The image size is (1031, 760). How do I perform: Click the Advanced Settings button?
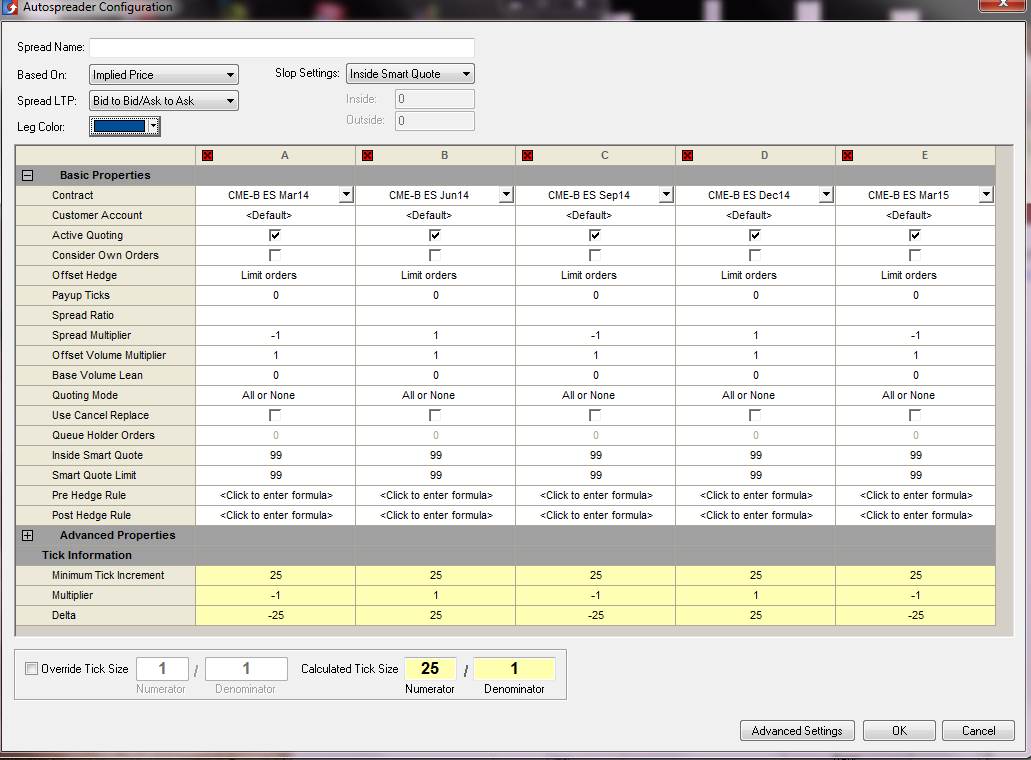click(x=797, y=731)
